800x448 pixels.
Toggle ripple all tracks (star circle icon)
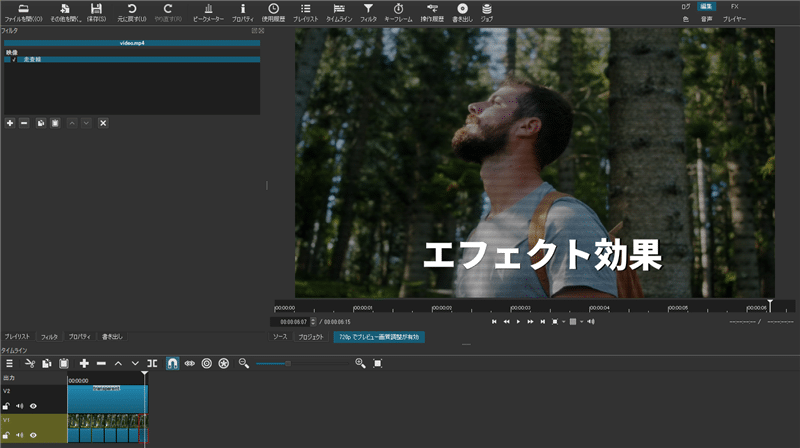point(223,363)
